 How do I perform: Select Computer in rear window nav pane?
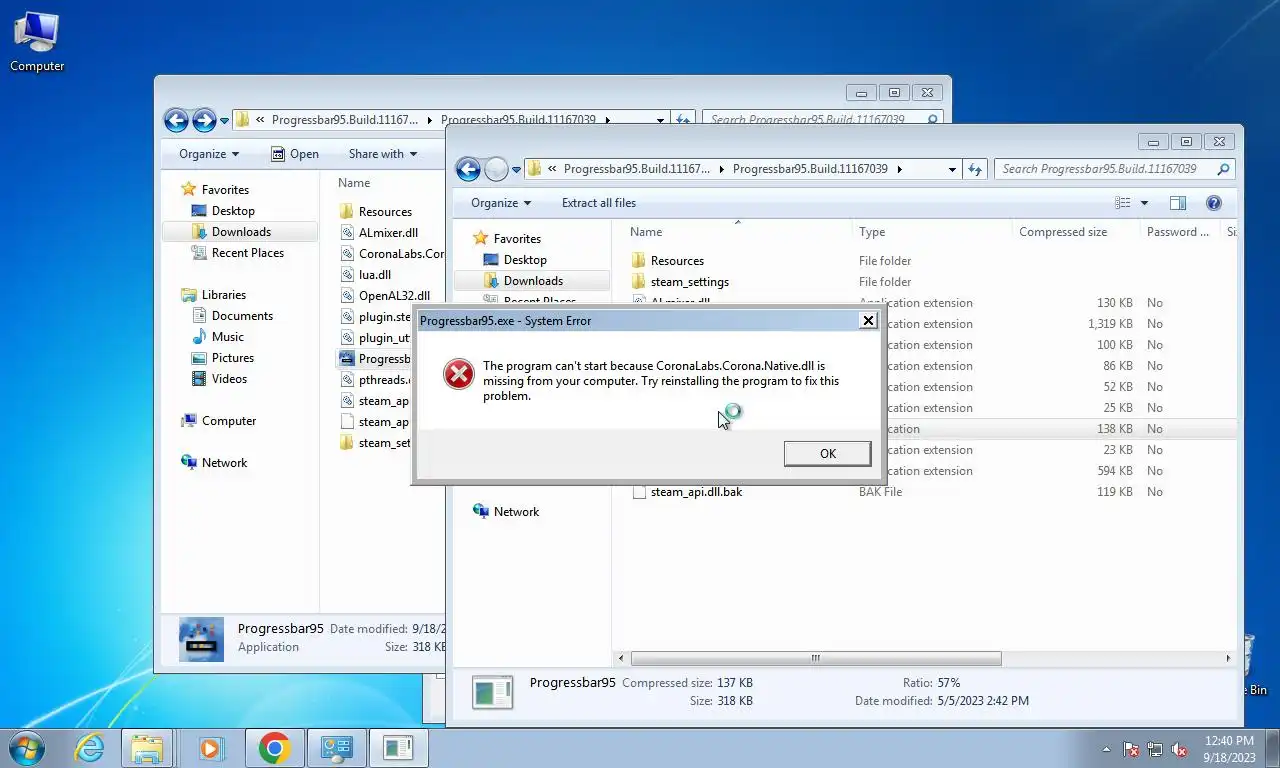tap(228, 421)
